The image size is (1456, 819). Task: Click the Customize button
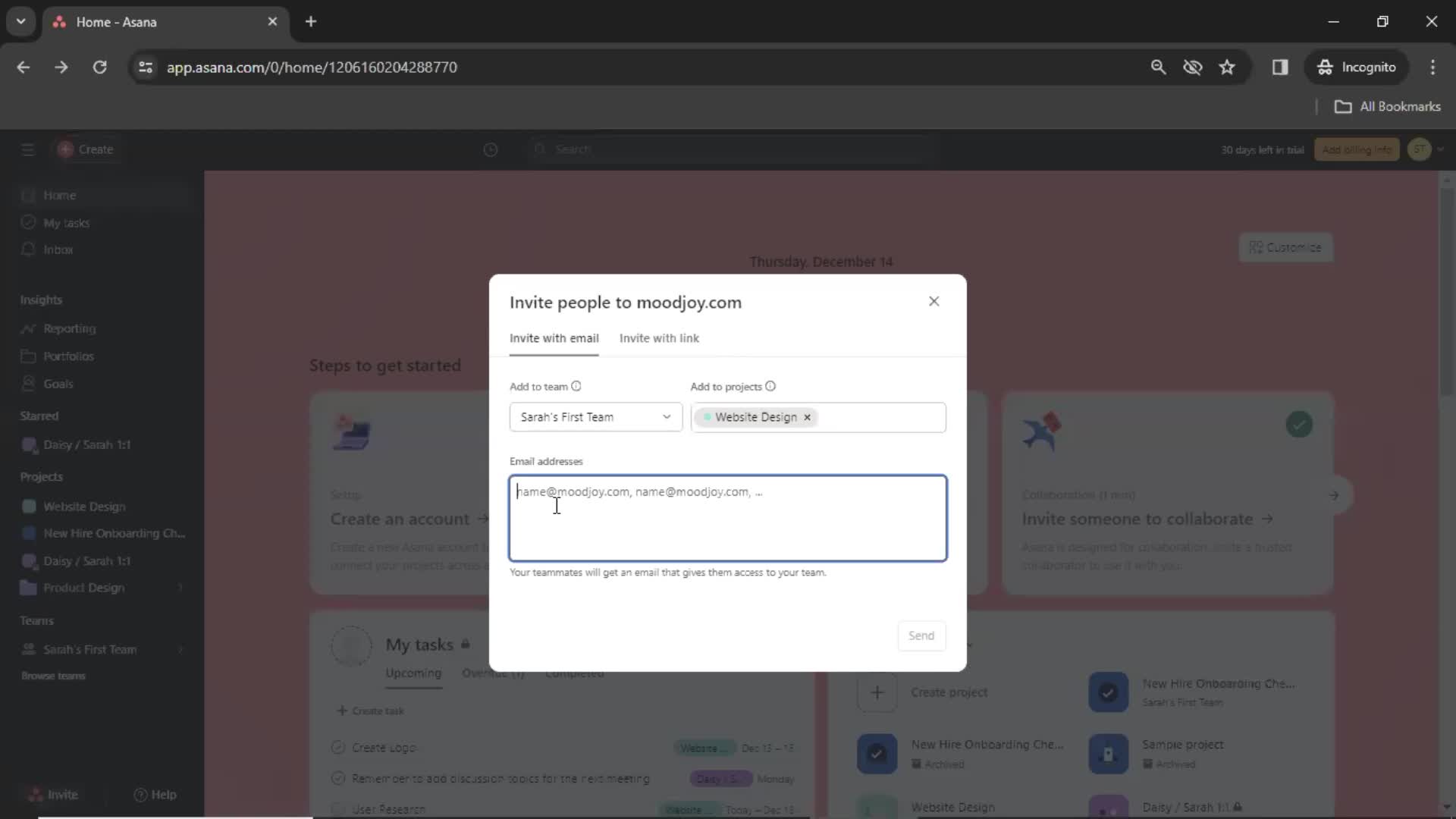coord(1285,247)
